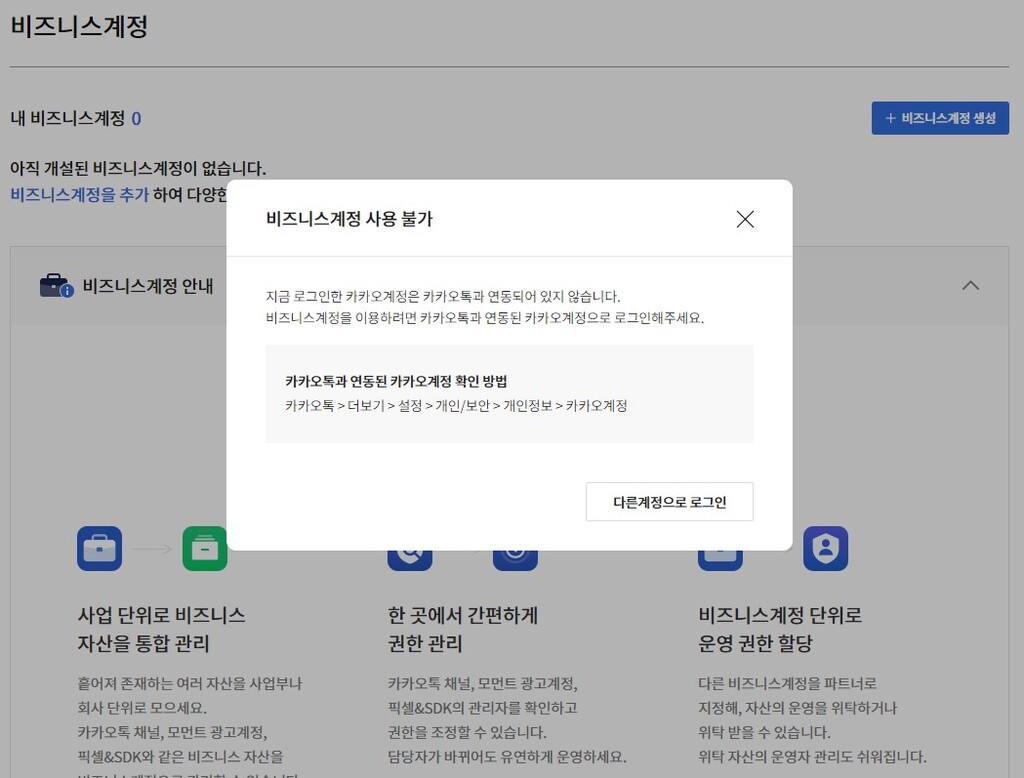The image size is (1024, 778).
Task: Click the 내 비즈니스계정 count 0
Action: 136,119
